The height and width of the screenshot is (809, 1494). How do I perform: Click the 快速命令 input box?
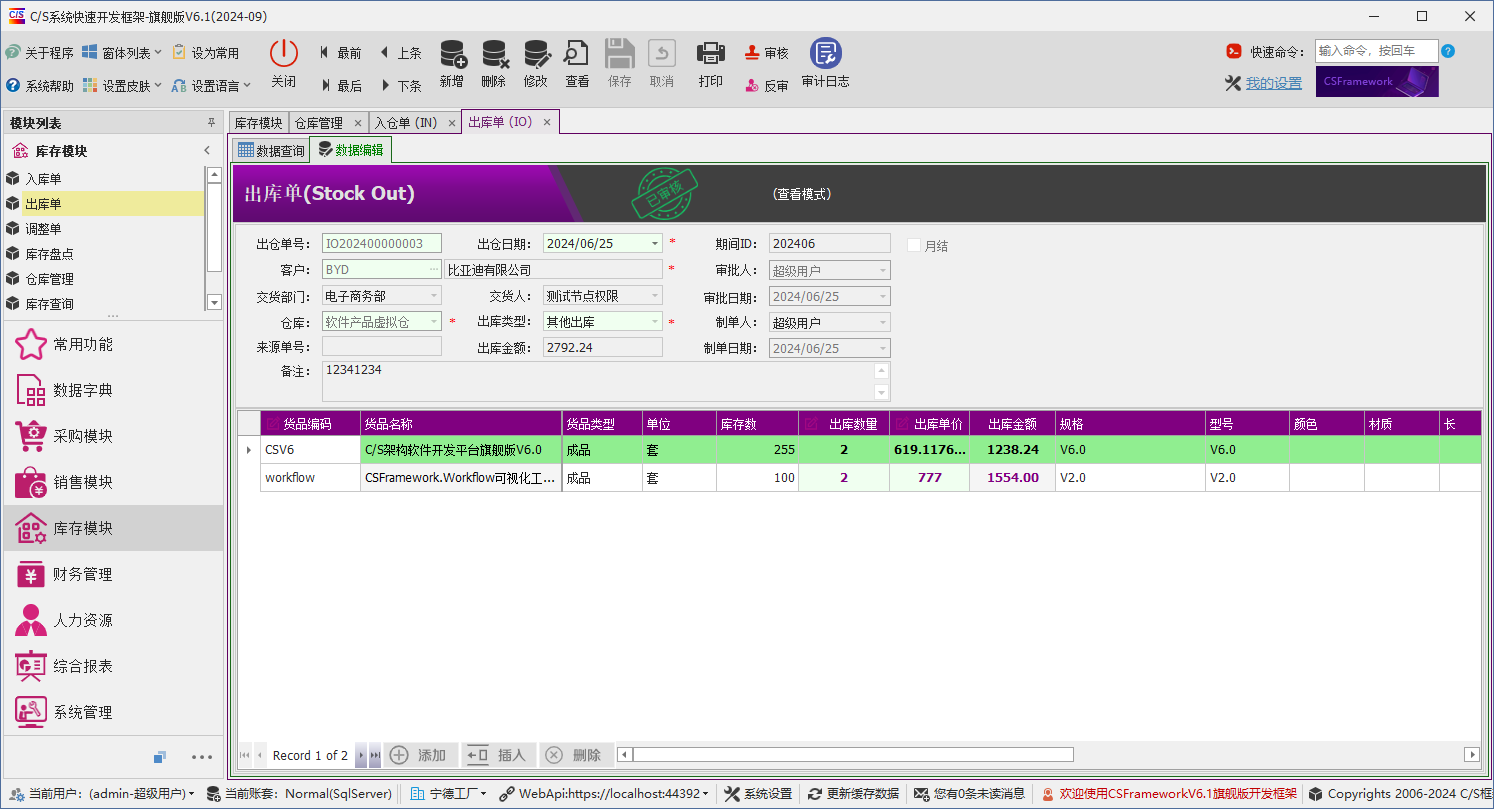click(1376, 51)
